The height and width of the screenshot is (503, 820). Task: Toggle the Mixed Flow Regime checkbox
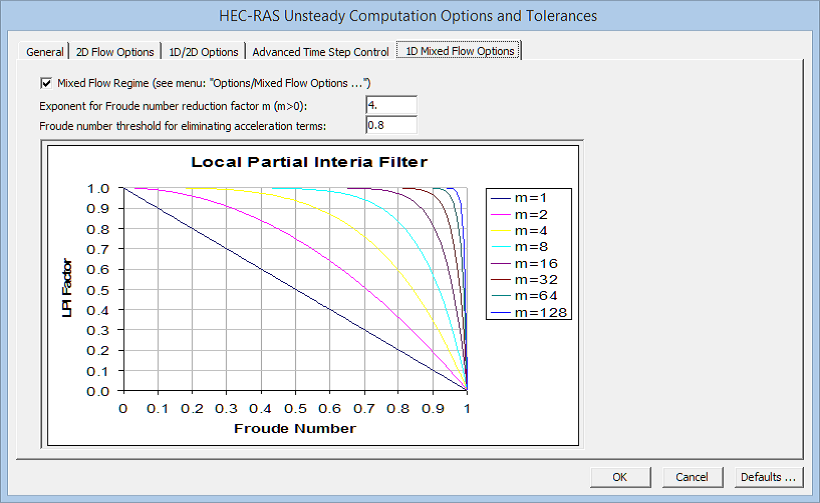click(46, 83)
